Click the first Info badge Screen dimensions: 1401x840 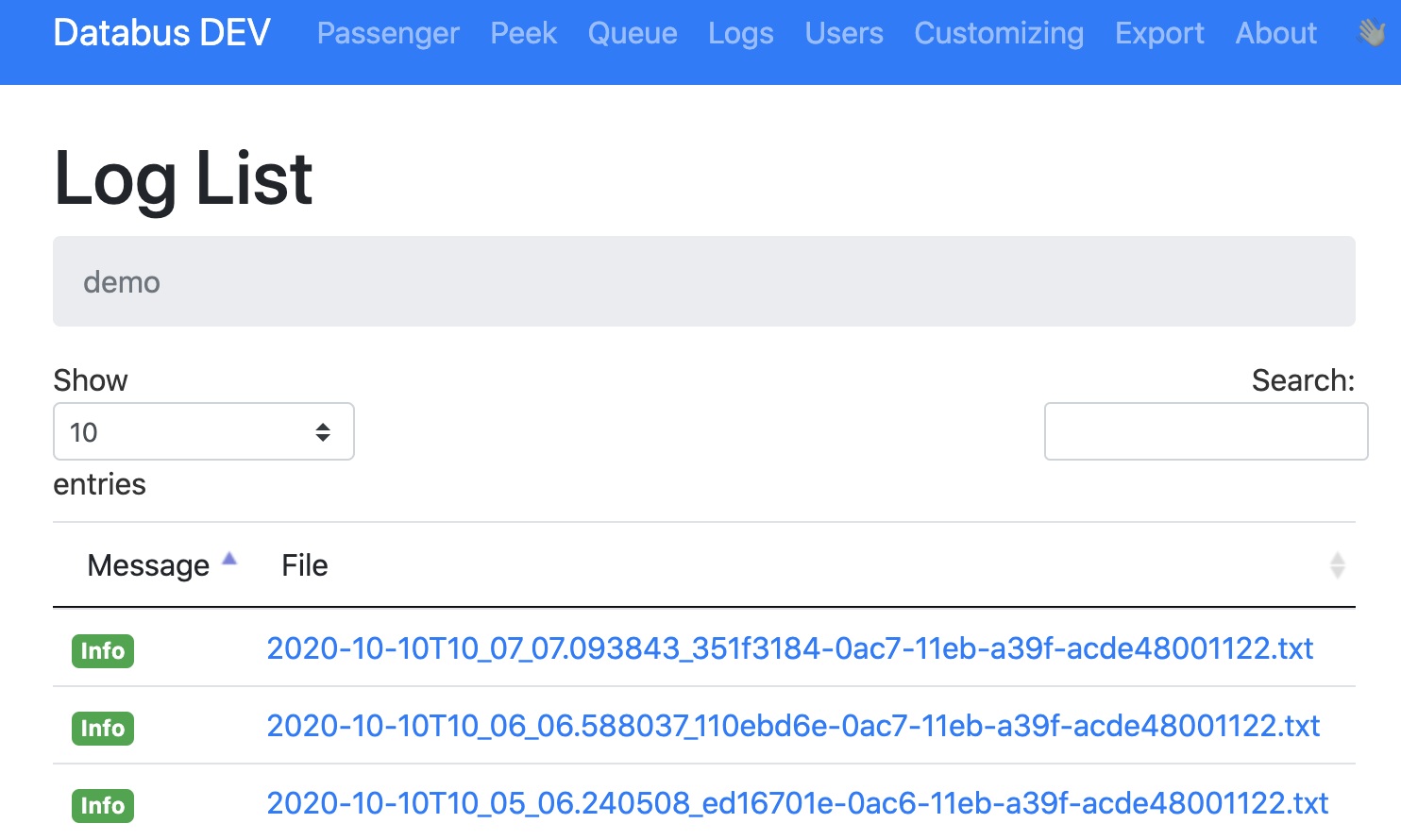103,650
